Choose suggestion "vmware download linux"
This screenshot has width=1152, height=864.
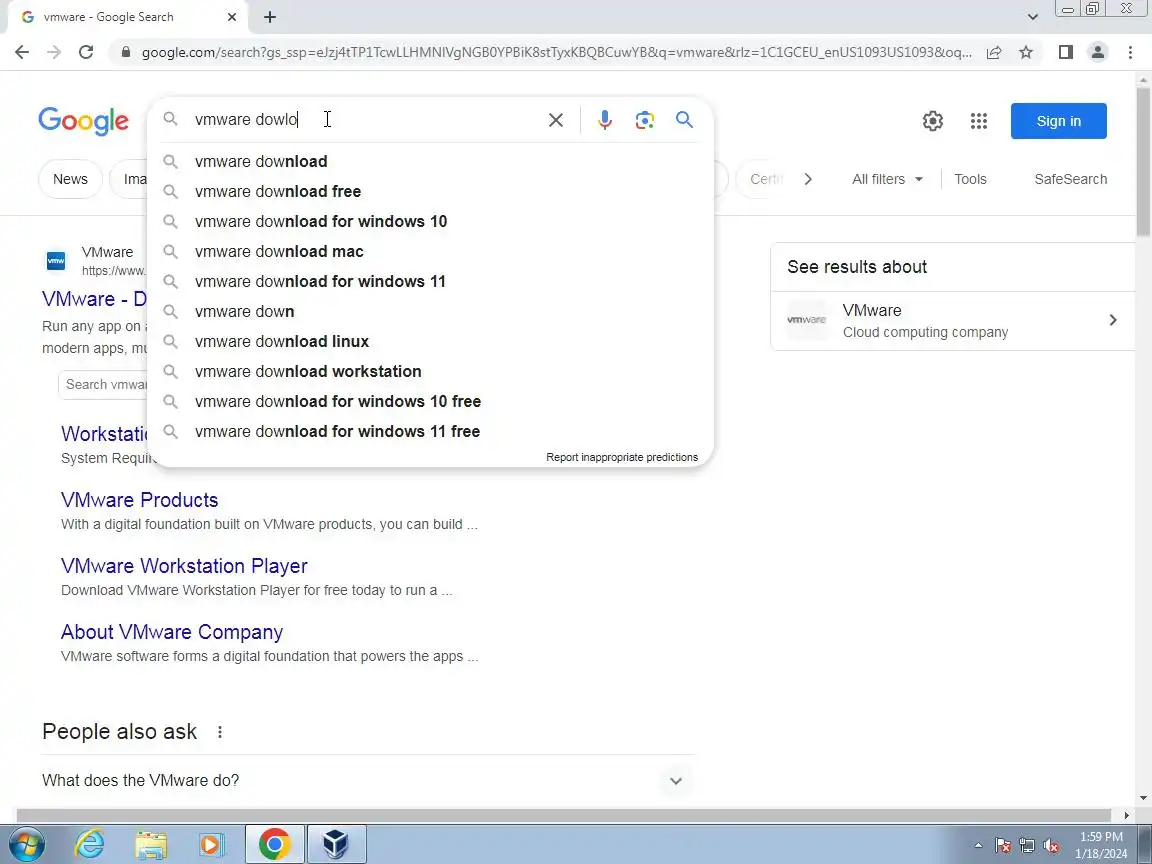pos(430,342)
